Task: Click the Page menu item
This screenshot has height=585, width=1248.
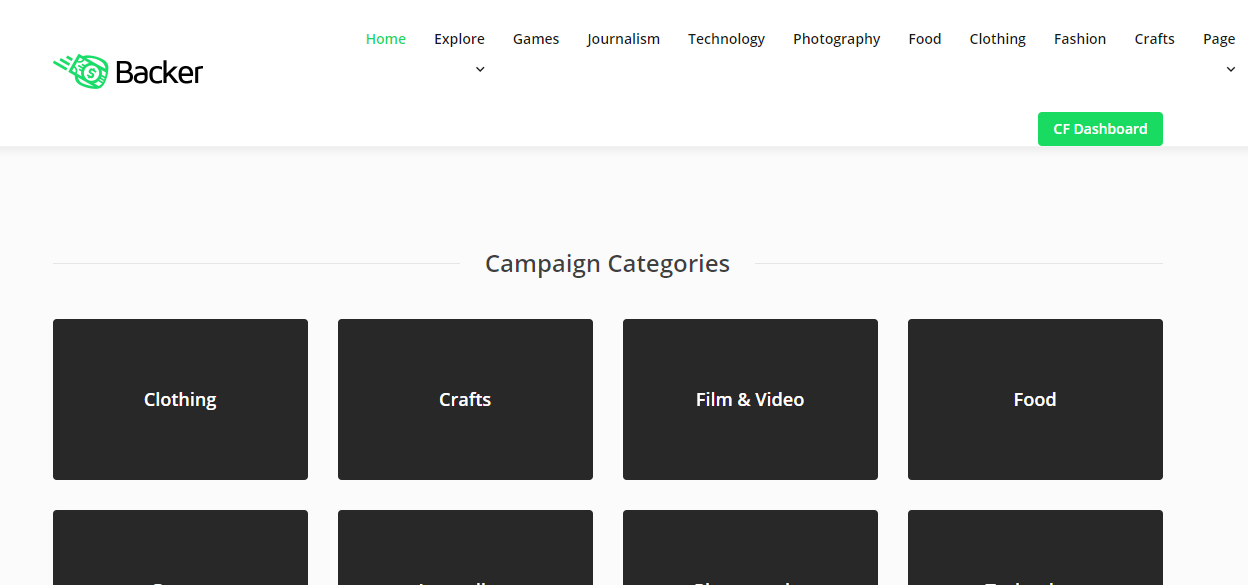Action: [1219, 39]
